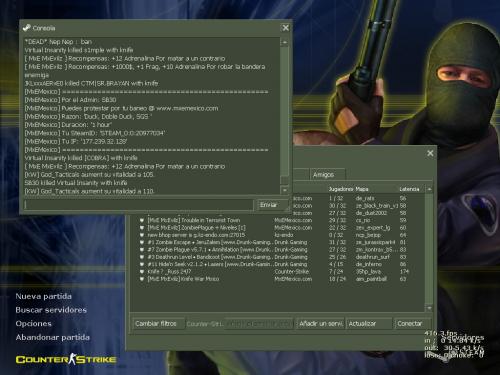Open the Buscar servidores menu item

click(51, 310)
